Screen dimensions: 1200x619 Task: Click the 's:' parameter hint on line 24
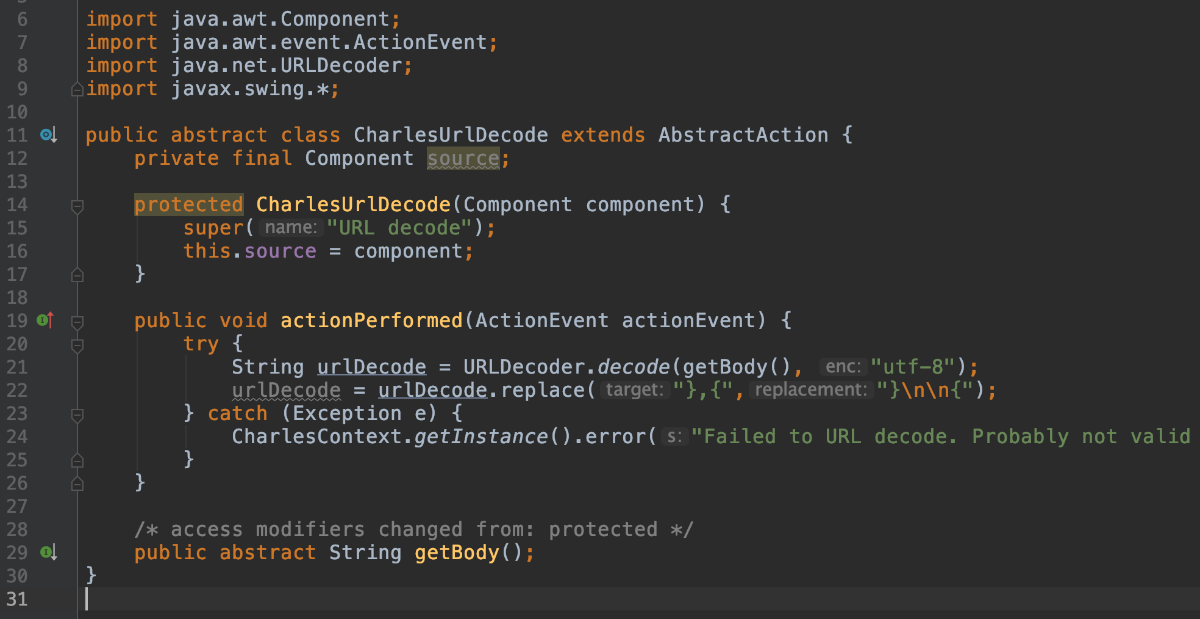tap(674, 436)
